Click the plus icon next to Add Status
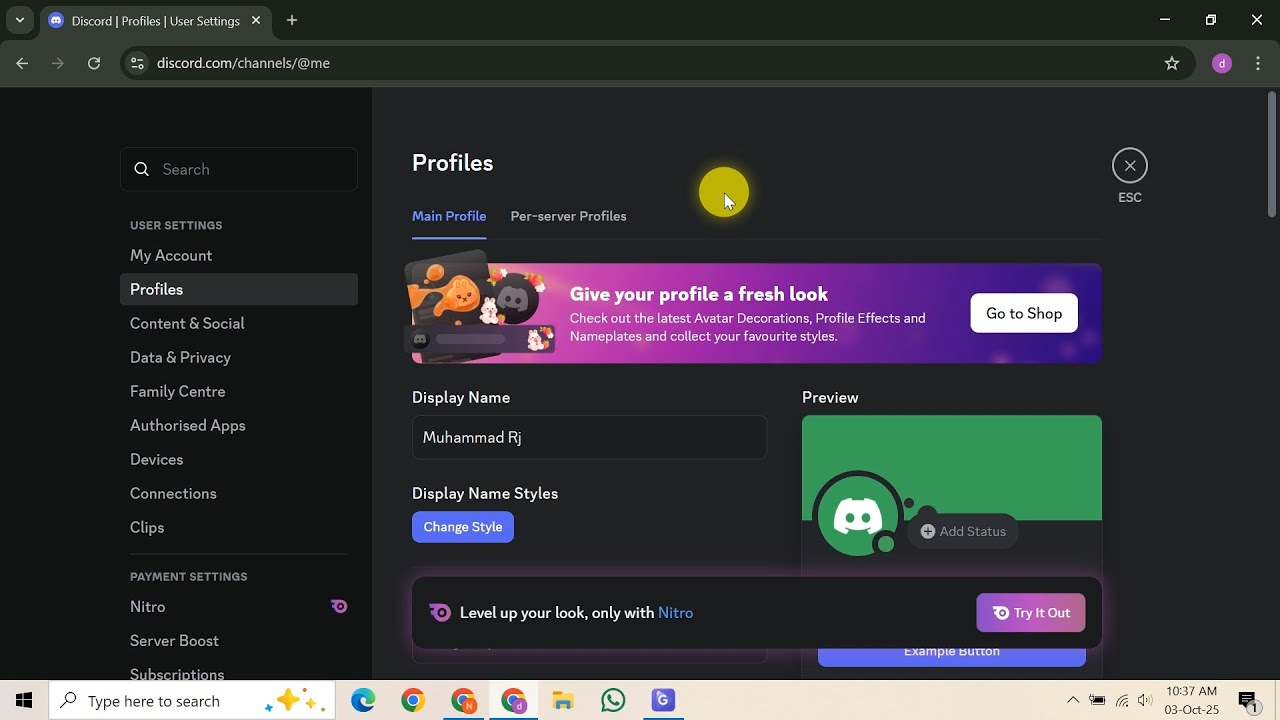The height and width of the screenshot is (720, 1280). click(928, 531)
